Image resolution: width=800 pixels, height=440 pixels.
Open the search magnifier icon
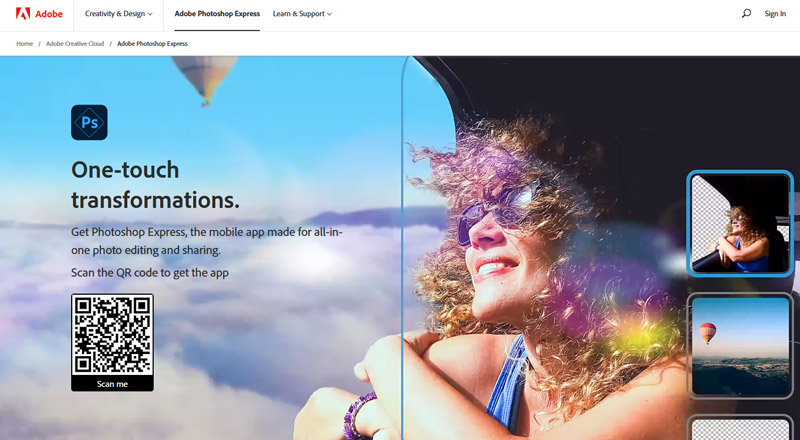[x=746, y=14]
